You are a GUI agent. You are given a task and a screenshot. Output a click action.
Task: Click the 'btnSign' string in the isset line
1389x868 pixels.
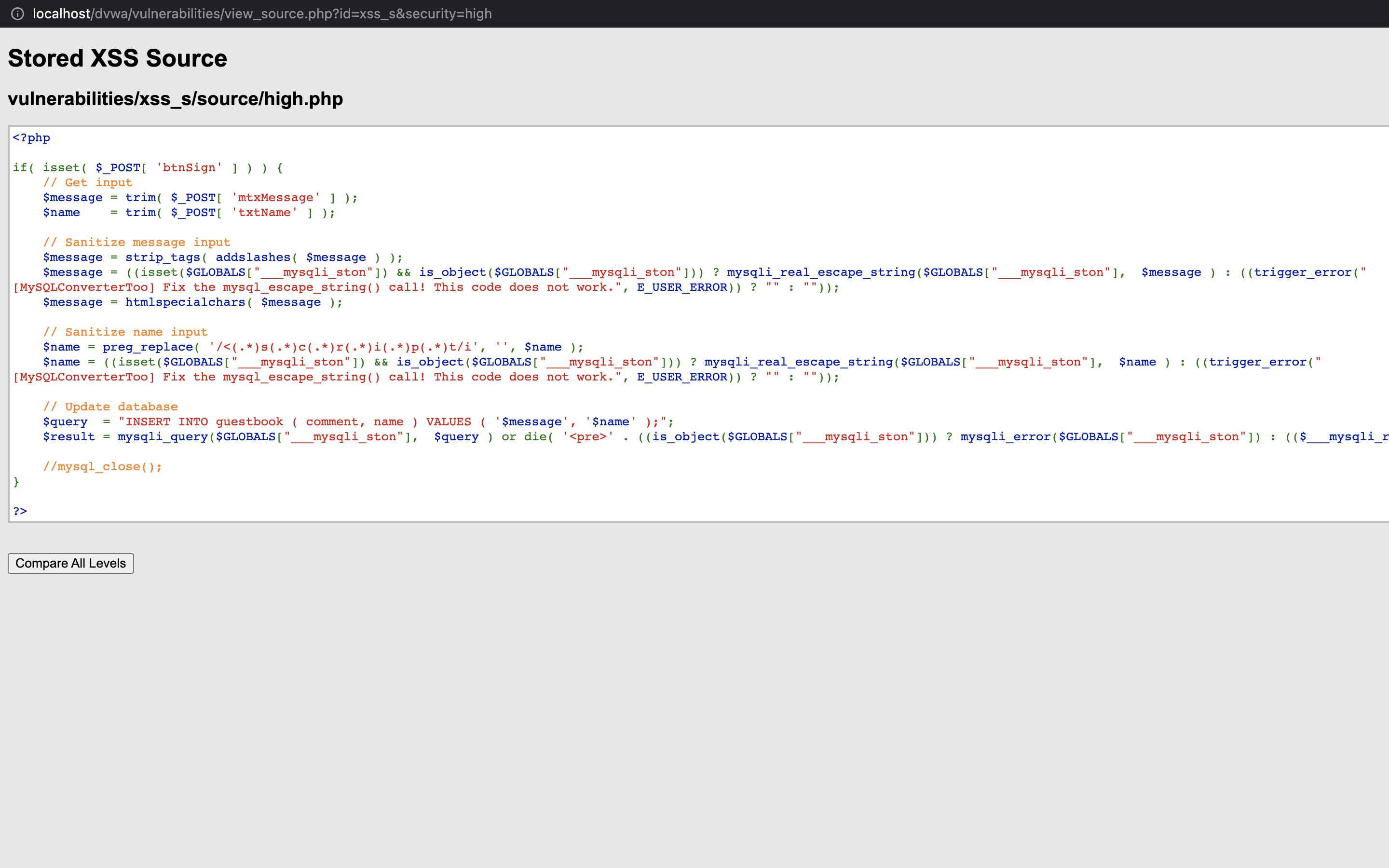(x=189, y=168)
